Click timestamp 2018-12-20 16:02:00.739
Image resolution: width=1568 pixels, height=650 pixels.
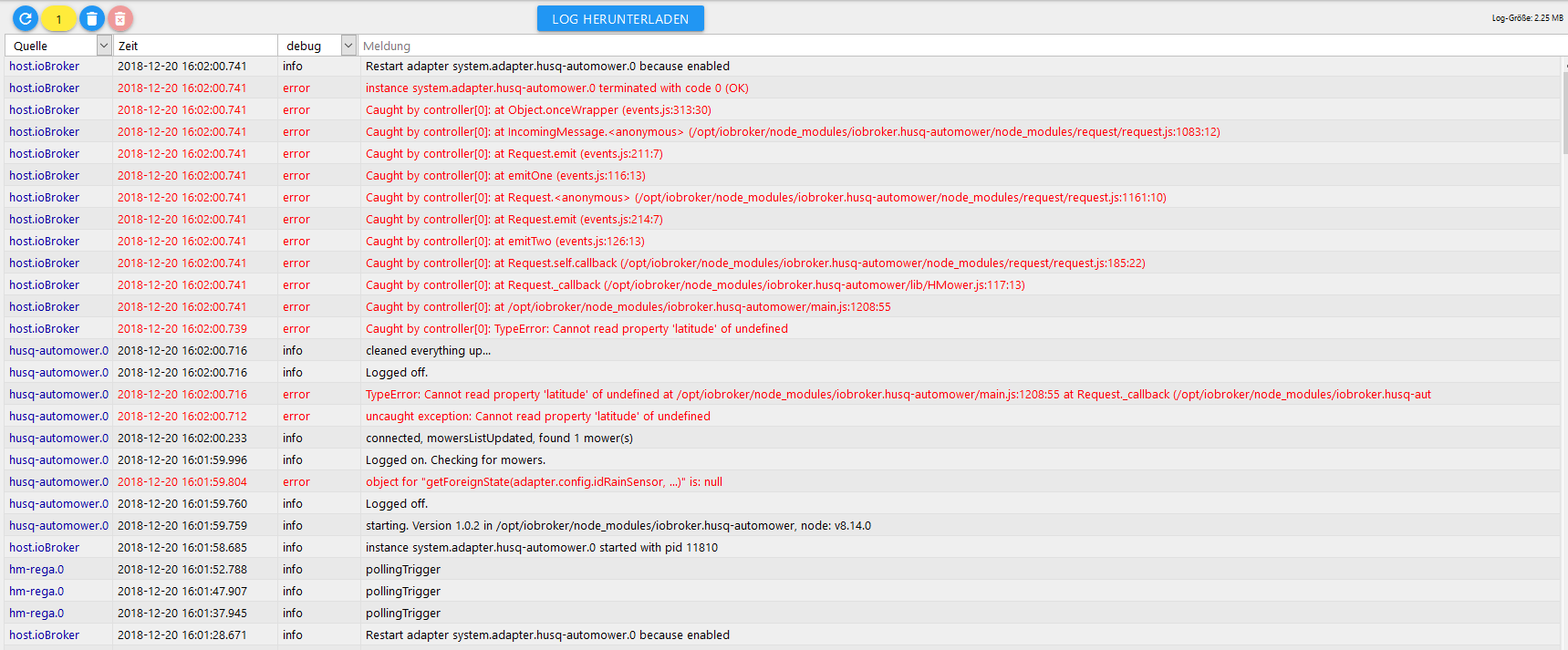pyautogui.click(x=182, y=329)
